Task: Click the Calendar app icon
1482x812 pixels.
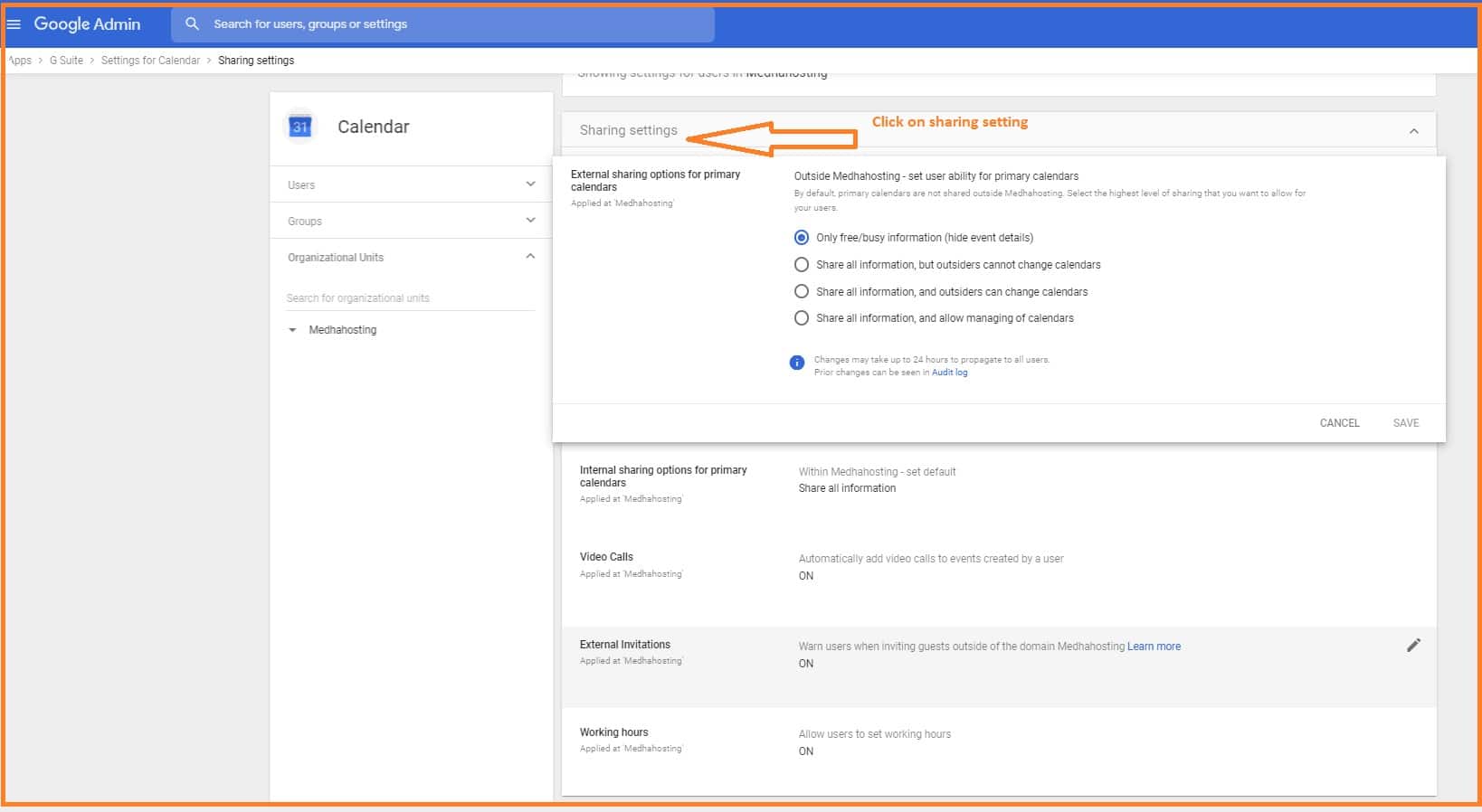Action: point(300,127)
